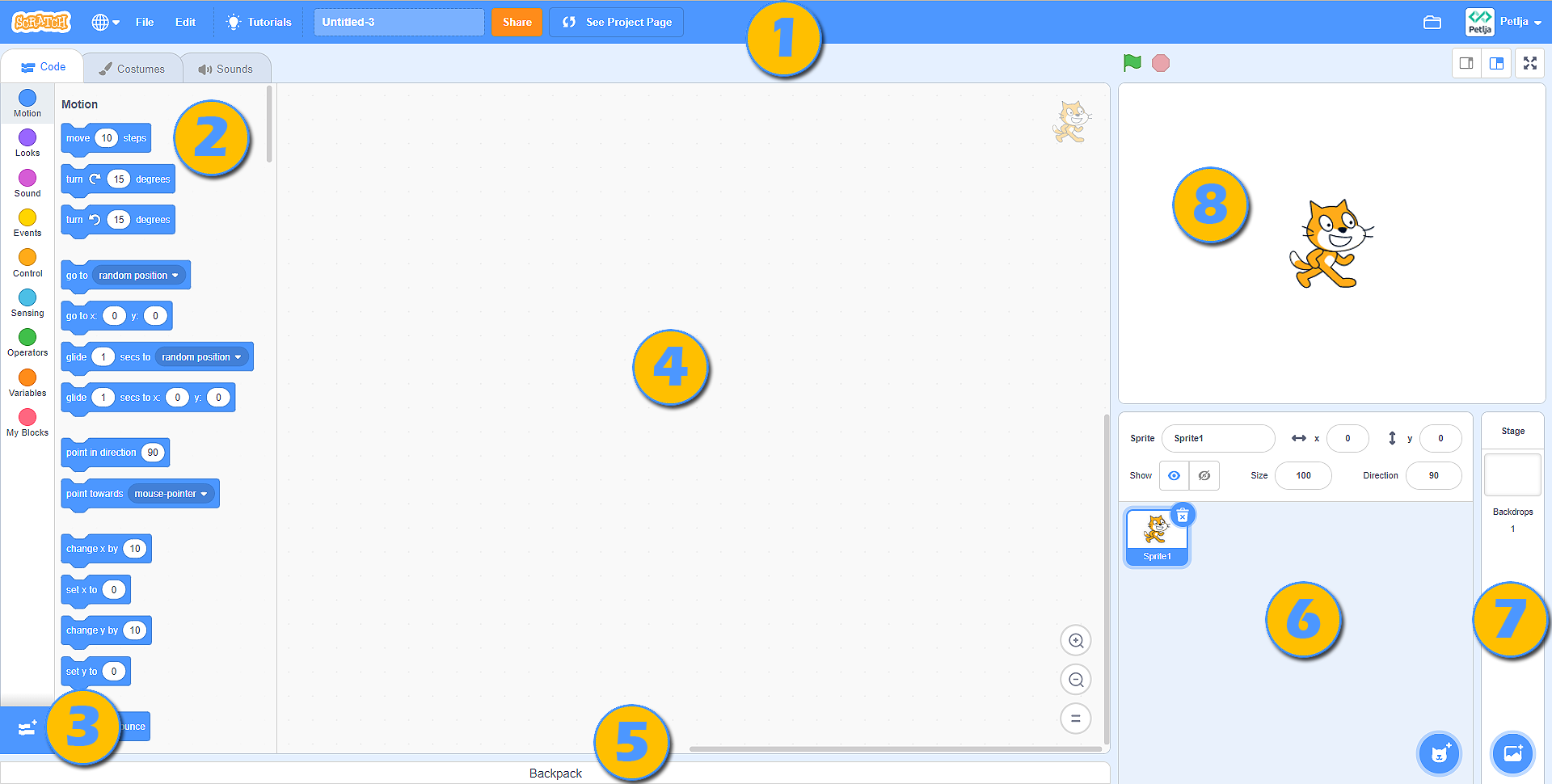
Task: Open the Choose a Sprite cat button
Action: (1439, 753)
